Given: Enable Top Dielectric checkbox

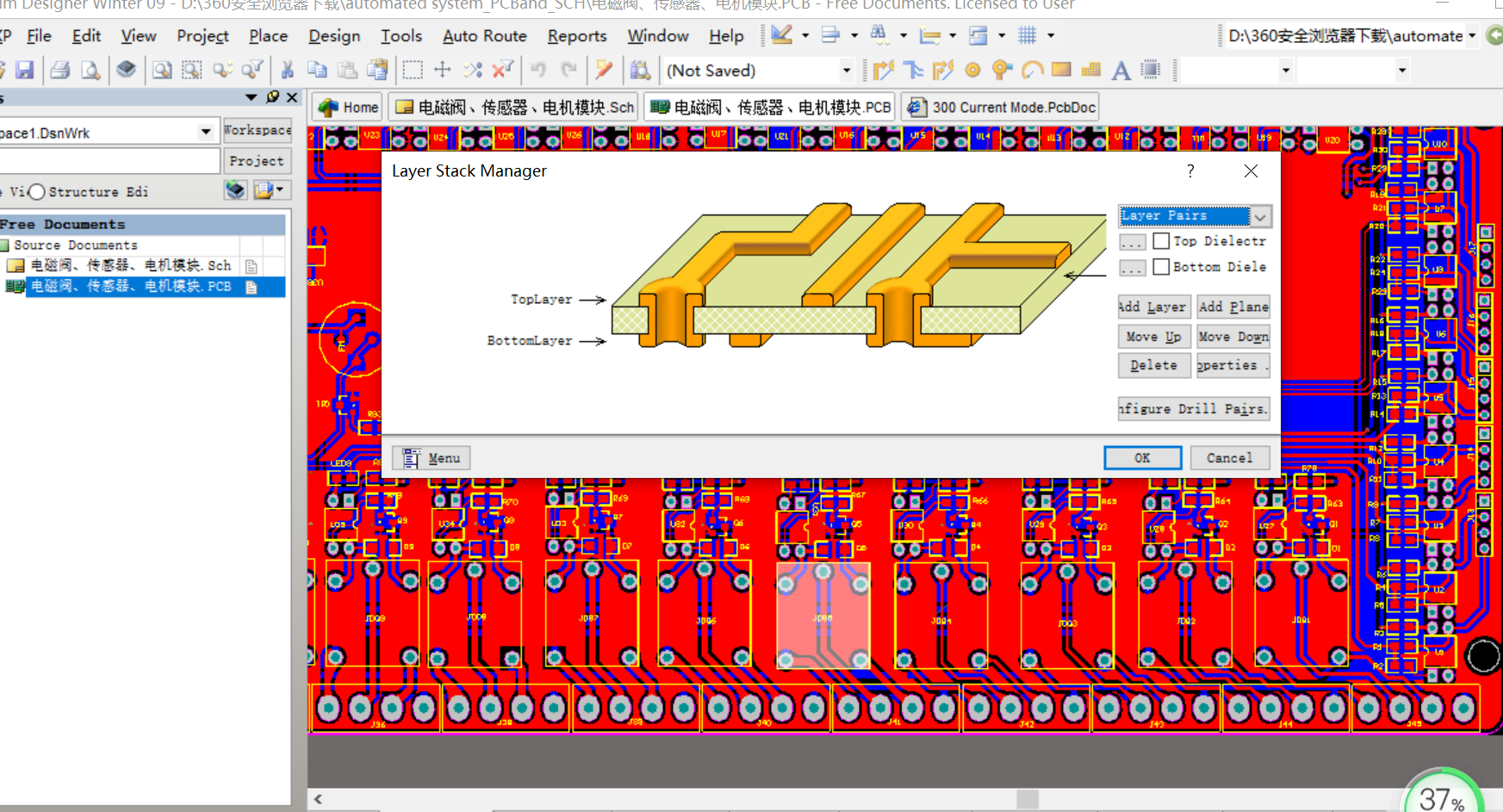Looking at the screenshot, I should (x=1161, y=241).
